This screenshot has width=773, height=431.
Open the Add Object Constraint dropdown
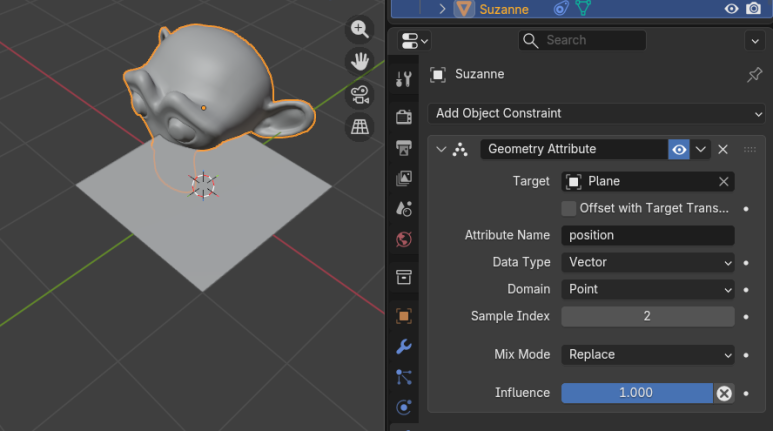(x=597, y=113)
